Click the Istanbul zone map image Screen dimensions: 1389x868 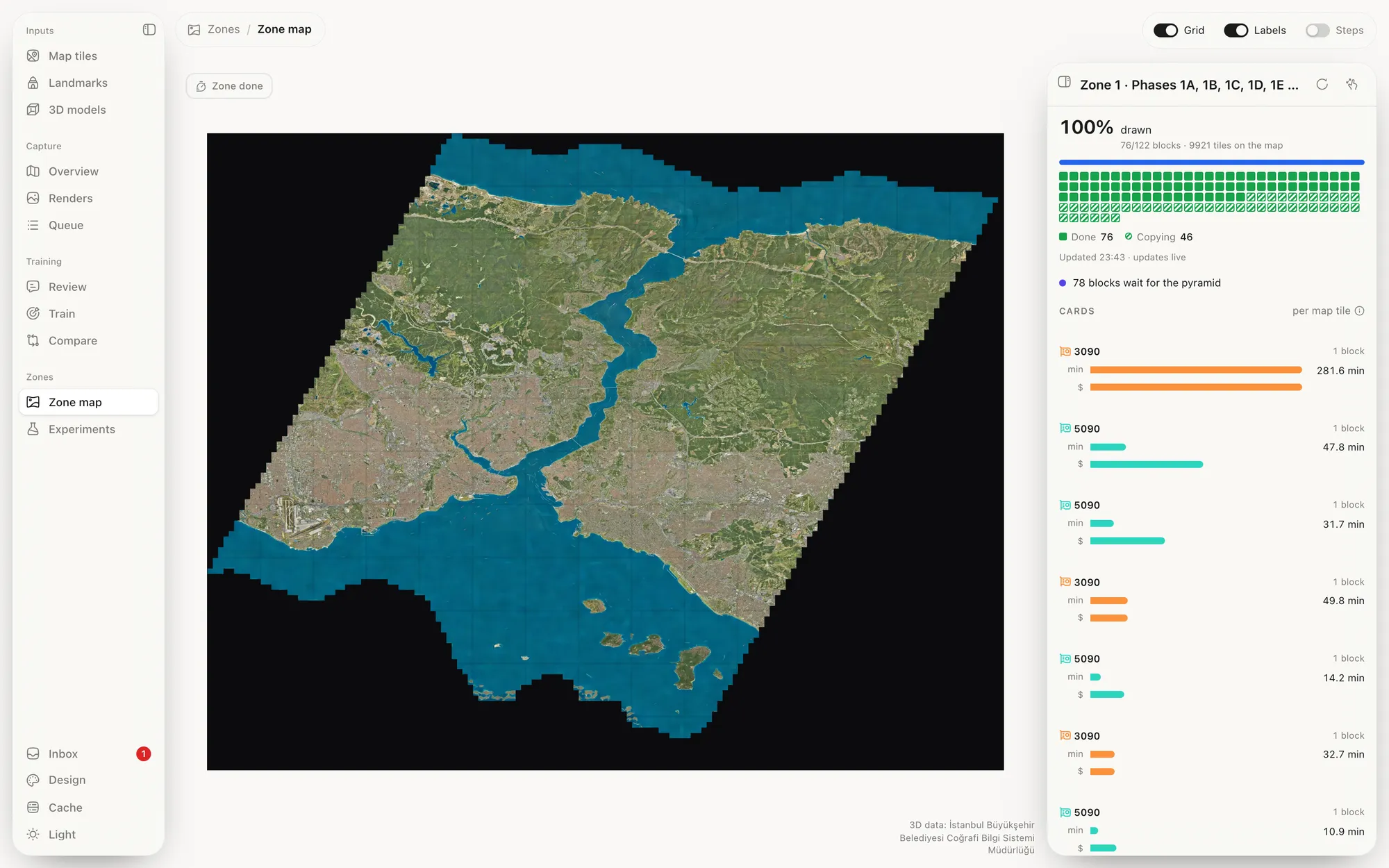[x=605, y=451]
